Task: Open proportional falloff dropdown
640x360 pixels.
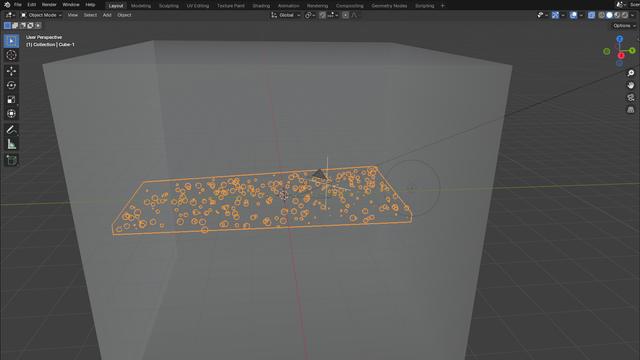Action: coord(355,15)
